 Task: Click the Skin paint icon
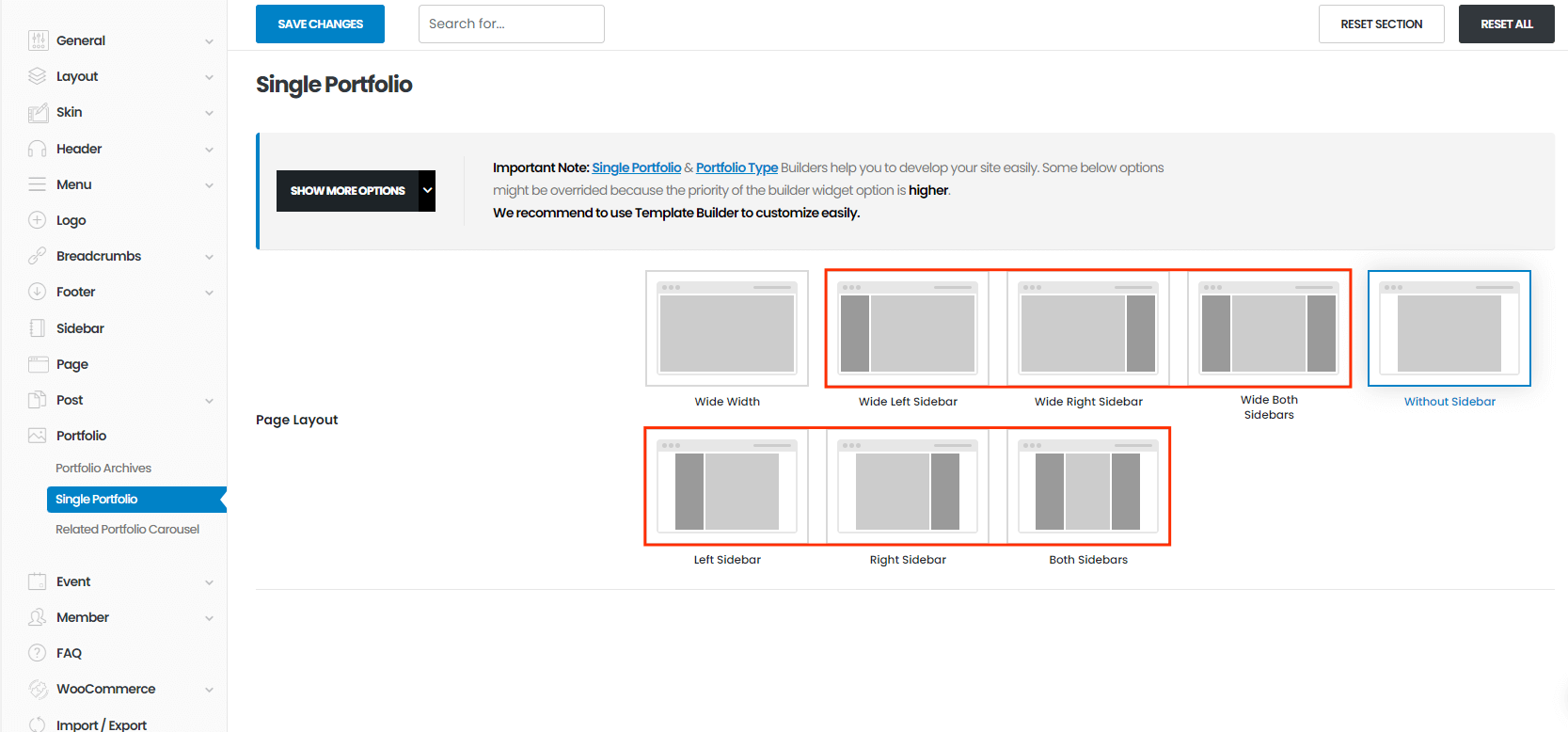(38, 113)
